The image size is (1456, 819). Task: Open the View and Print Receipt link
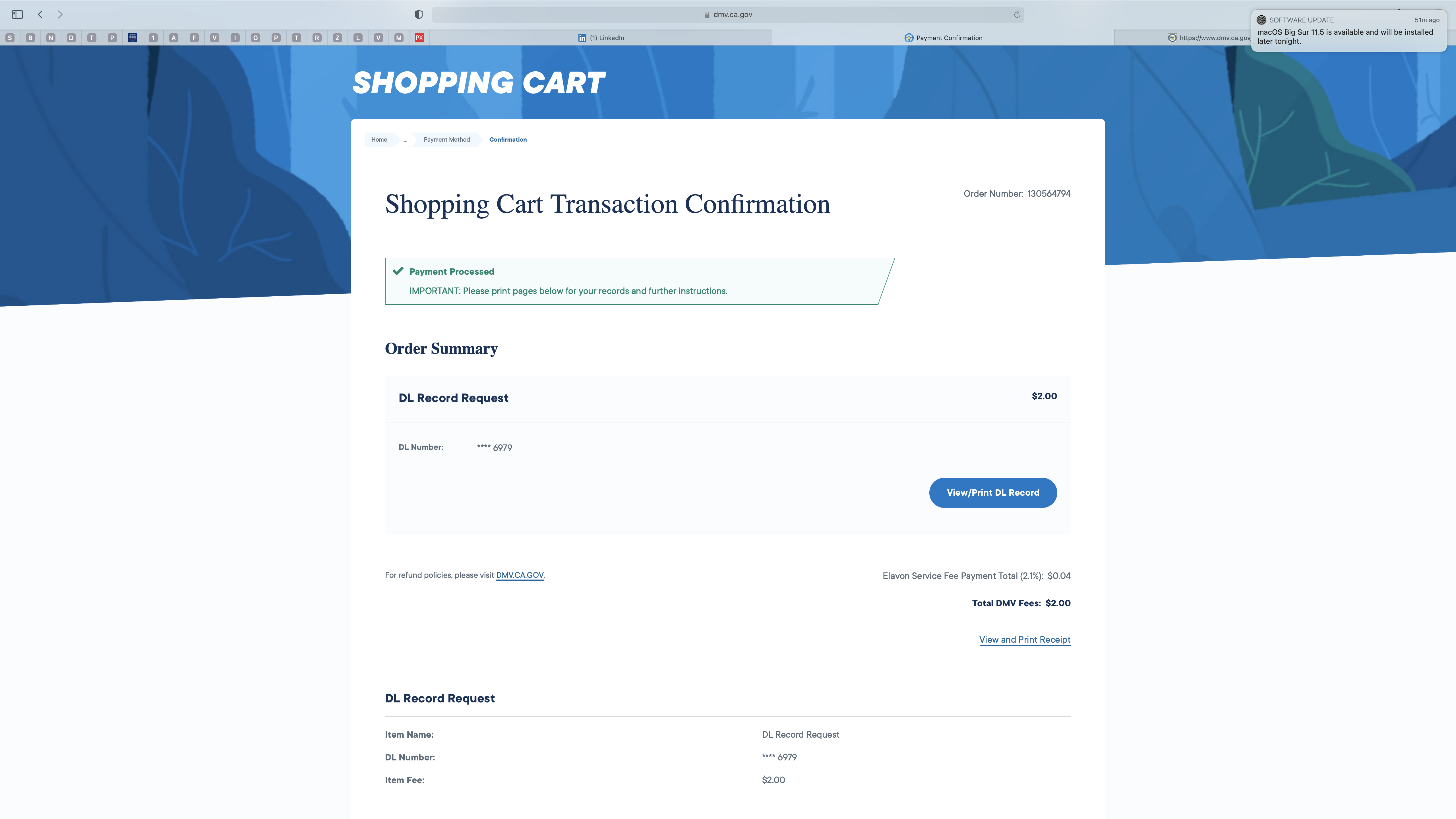coord(1025,639)
